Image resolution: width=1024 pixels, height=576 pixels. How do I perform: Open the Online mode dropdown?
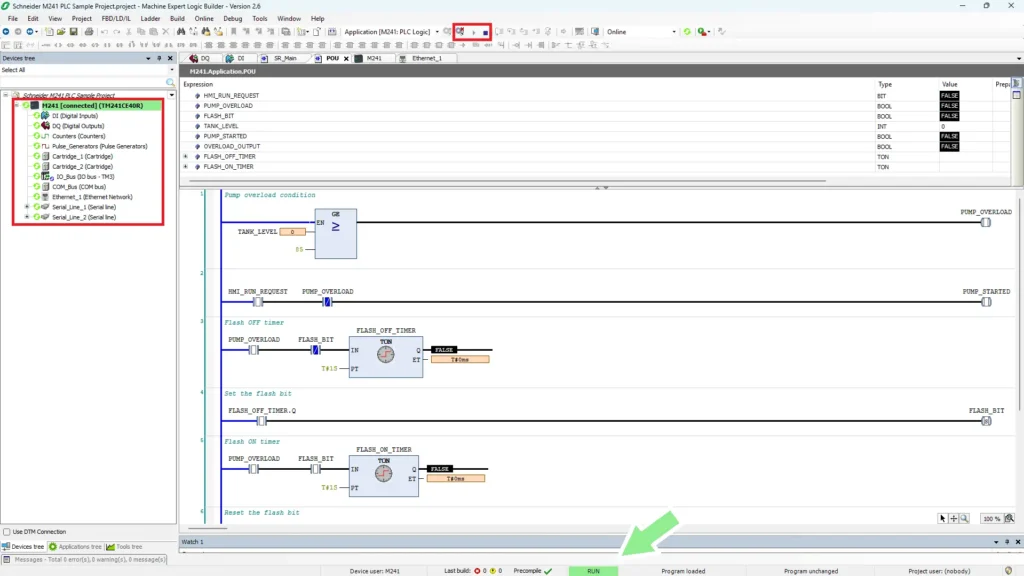[x=674, y=31]
